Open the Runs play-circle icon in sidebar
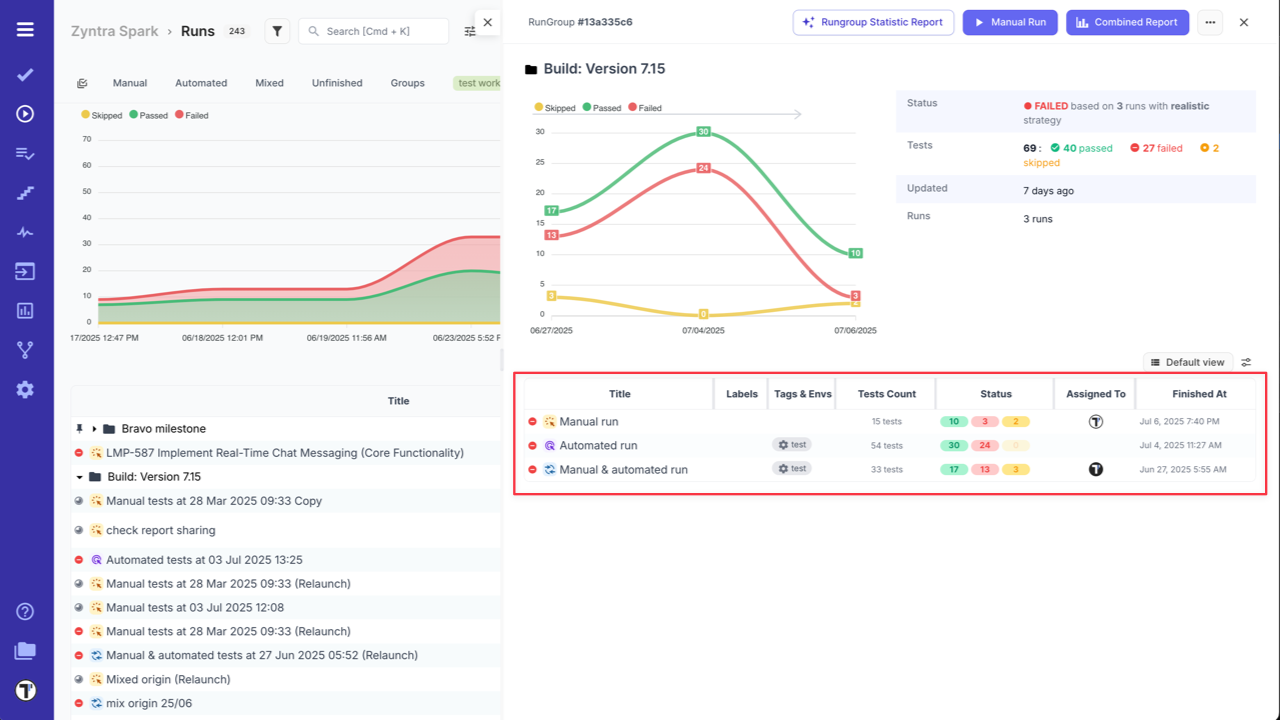The width and height of the screenshot is (1280, 720). (x=25, y=114)
